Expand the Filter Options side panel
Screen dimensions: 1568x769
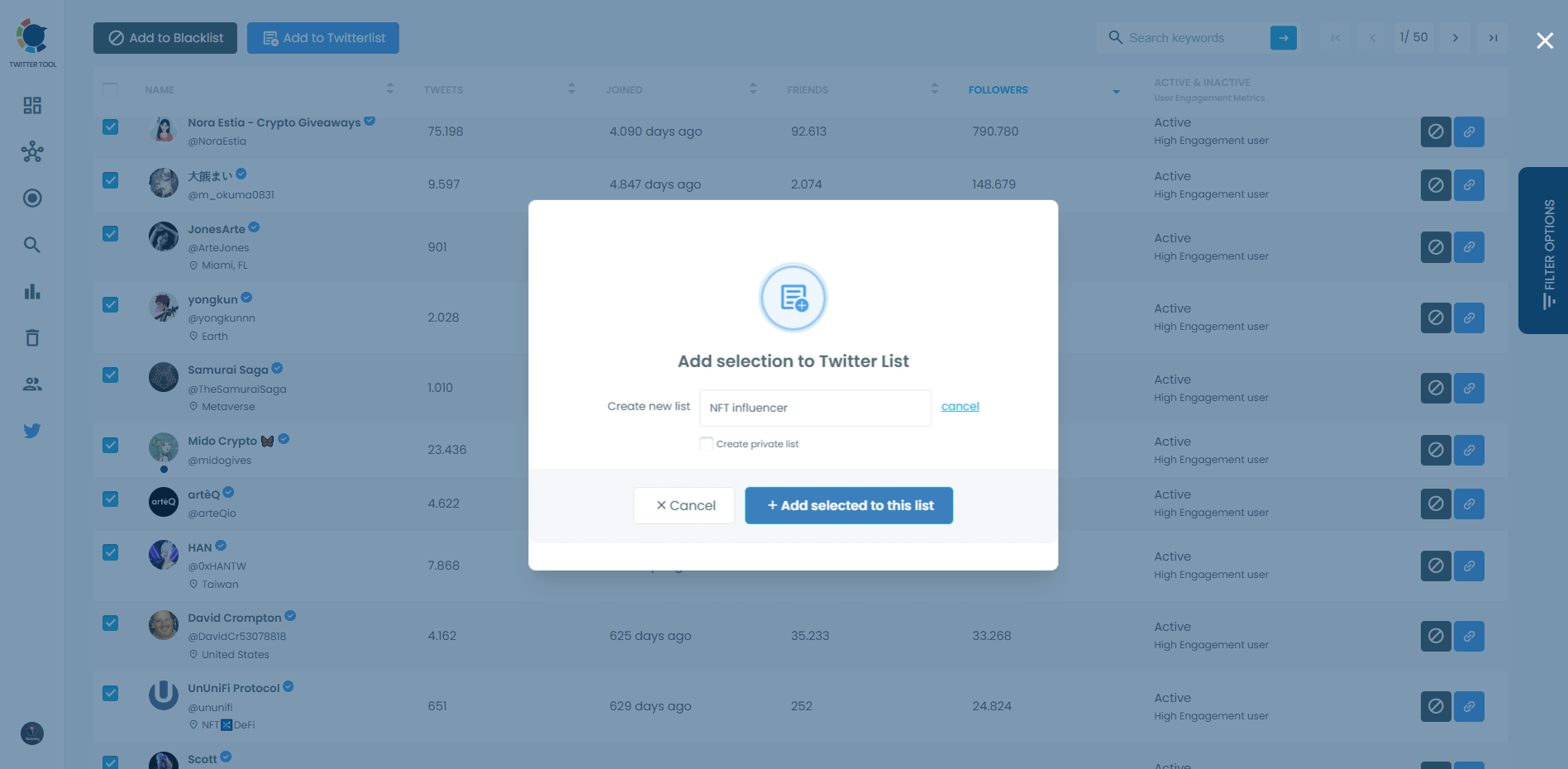1543,251
